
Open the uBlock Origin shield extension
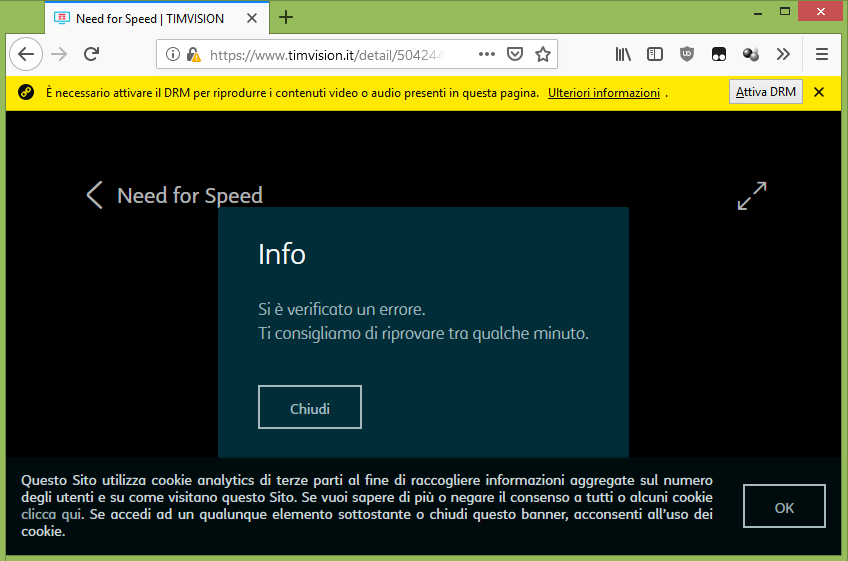(x=687, y=54)
